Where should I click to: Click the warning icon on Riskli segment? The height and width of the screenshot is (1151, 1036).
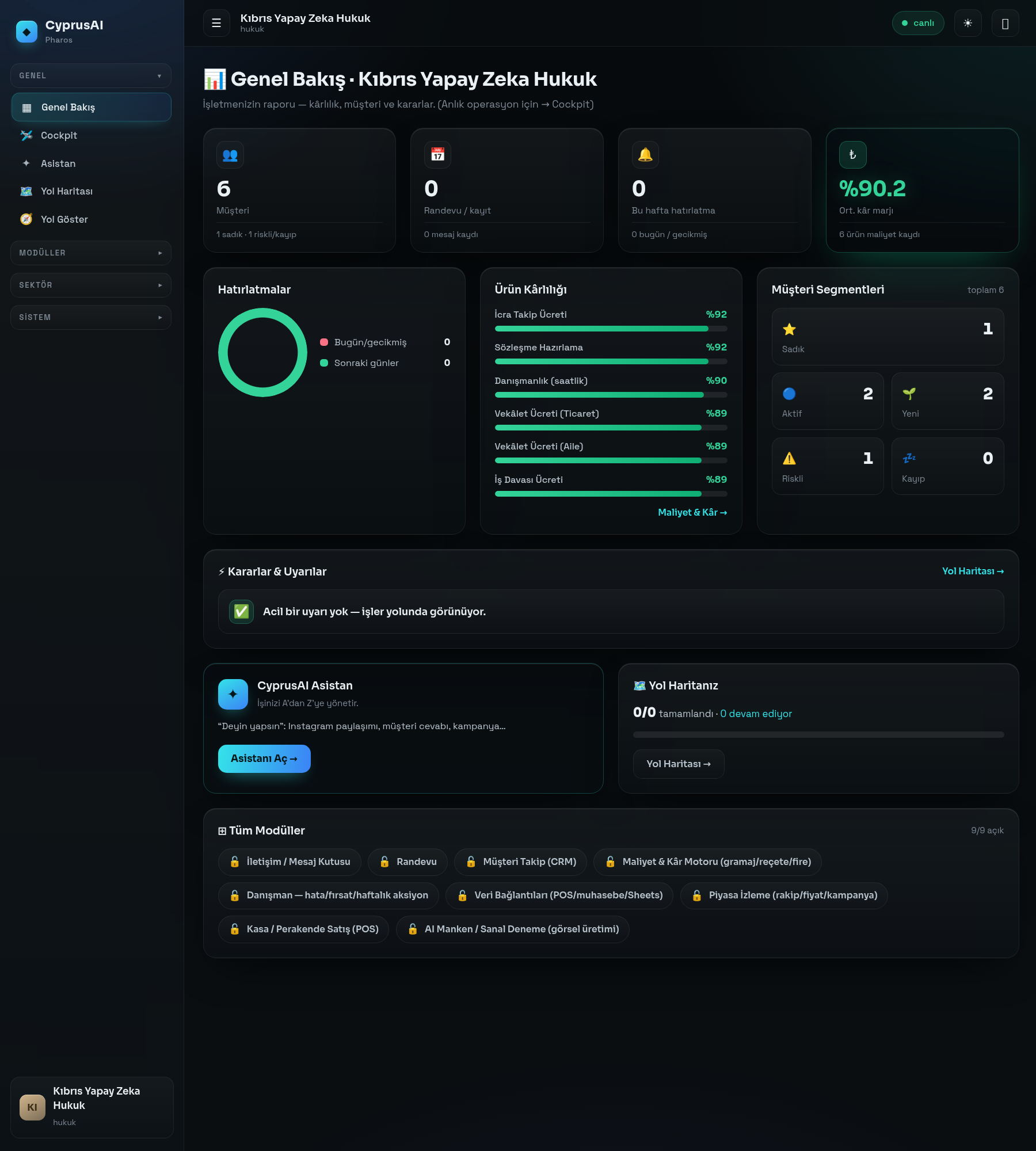[x=789, y=459]
